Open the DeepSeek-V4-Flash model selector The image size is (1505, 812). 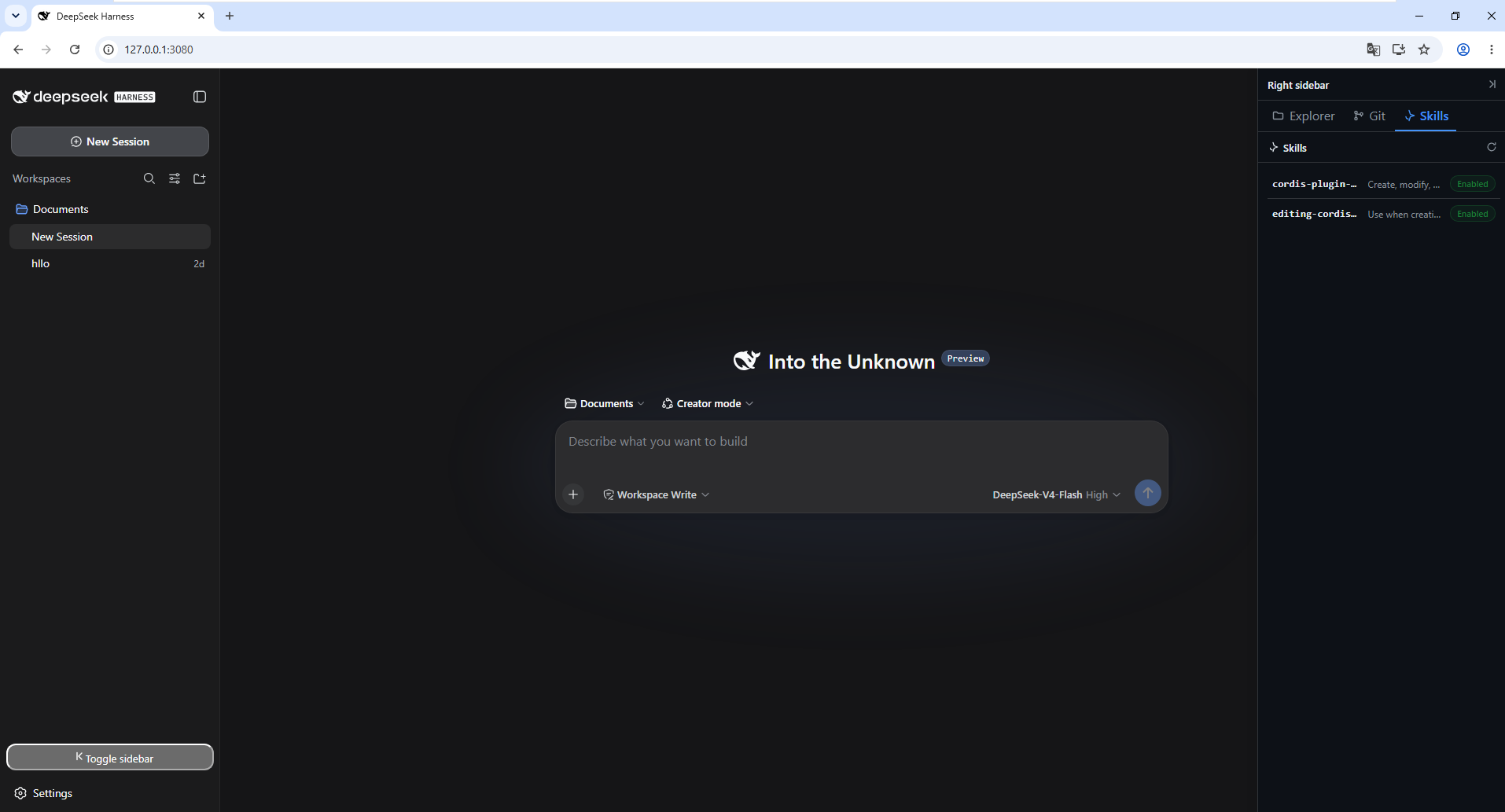pyautogui.click(x=1056, y=494)
